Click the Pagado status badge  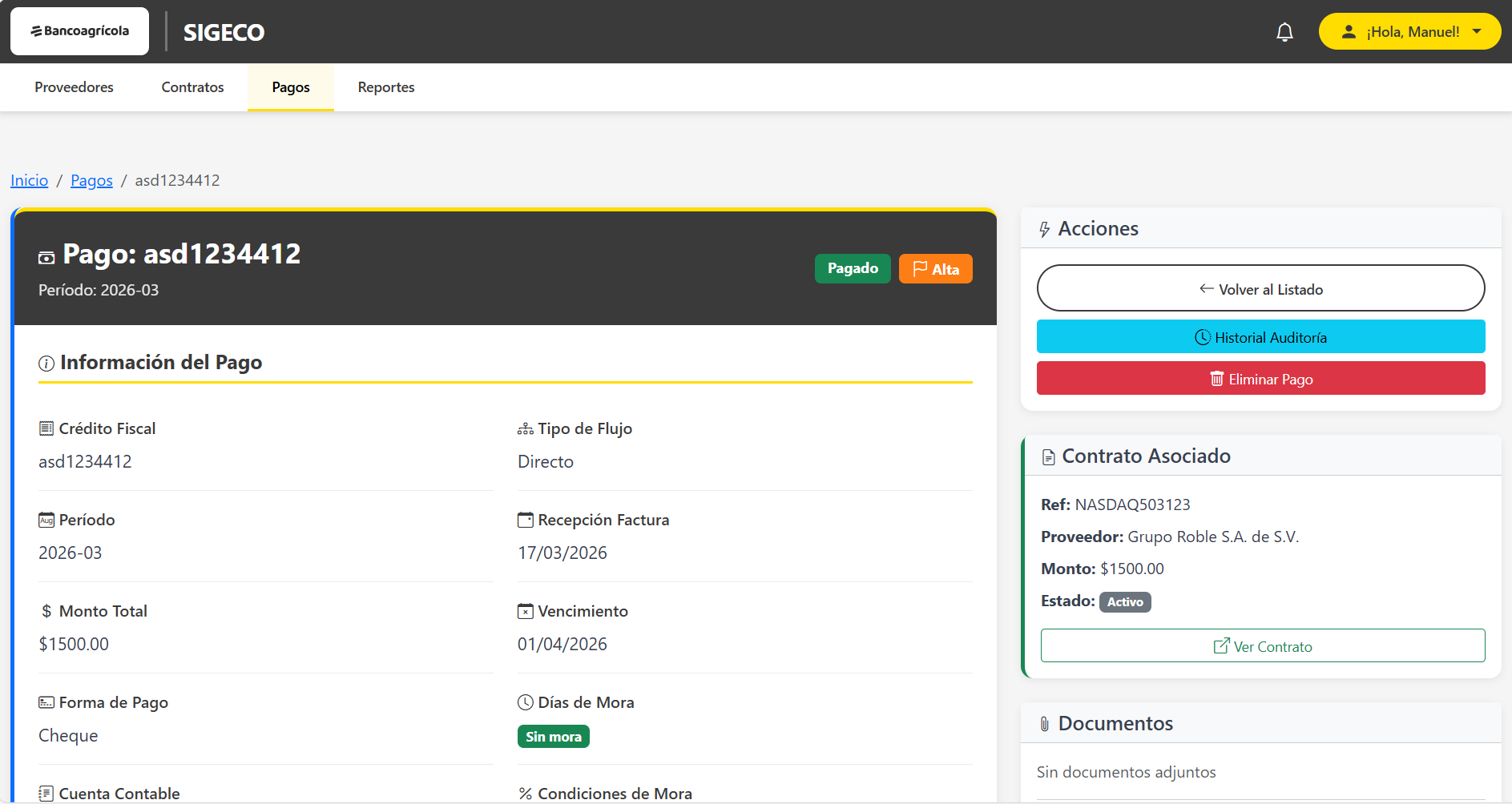(853, 268)
